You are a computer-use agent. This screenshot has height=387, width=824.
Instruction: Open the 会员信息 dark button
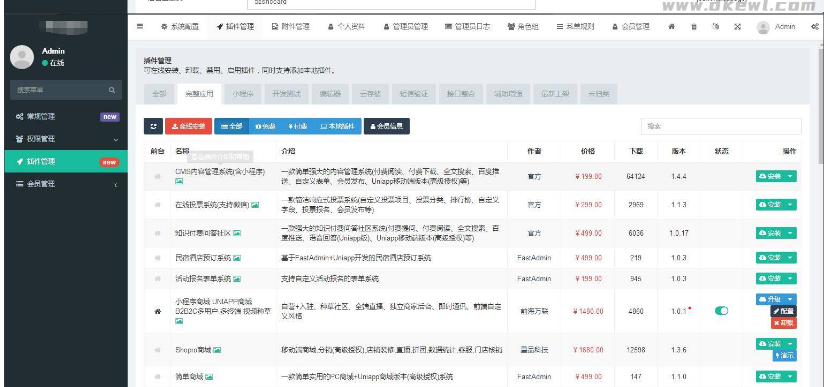[x=387, y=126]
